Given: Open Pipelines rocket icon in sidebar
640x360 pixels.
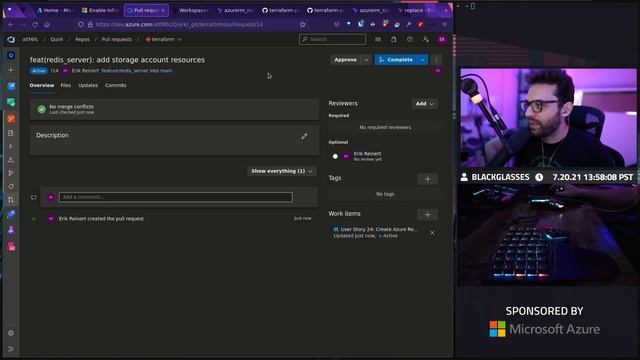Looking at the screenshot, I should [x=11, y=214].
